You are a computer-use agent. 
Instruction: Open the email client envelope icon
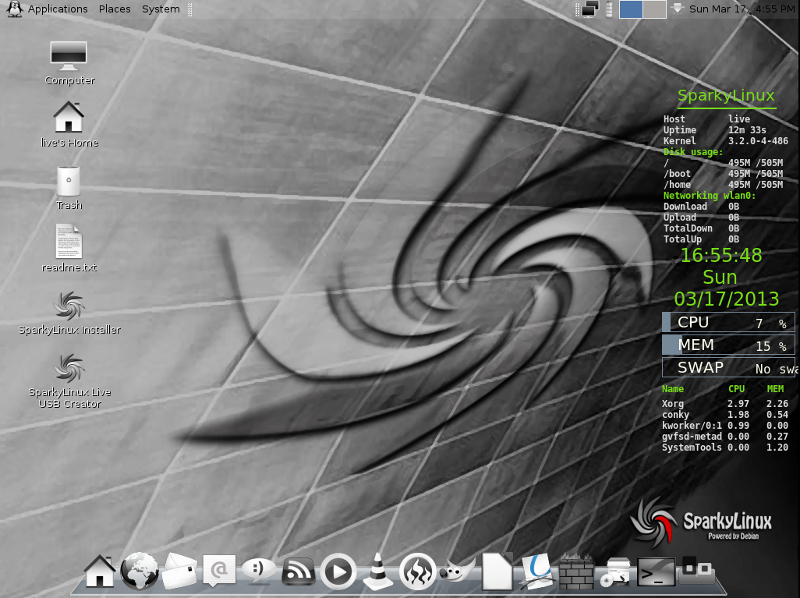tap(178, 571)
